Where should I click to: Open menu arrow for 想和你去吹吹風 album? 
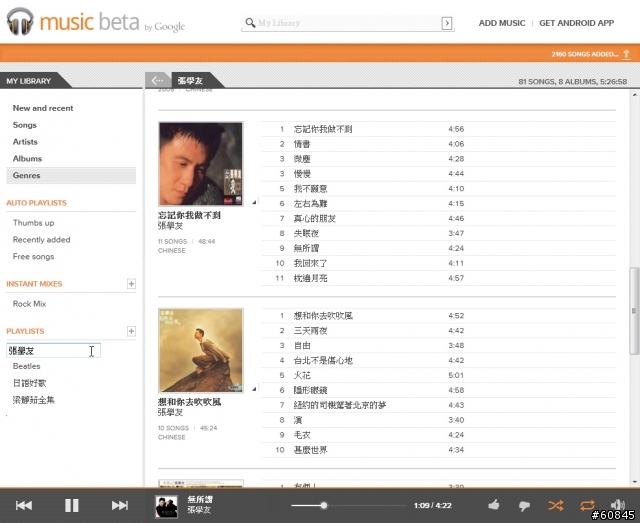(x=254, y=389)
